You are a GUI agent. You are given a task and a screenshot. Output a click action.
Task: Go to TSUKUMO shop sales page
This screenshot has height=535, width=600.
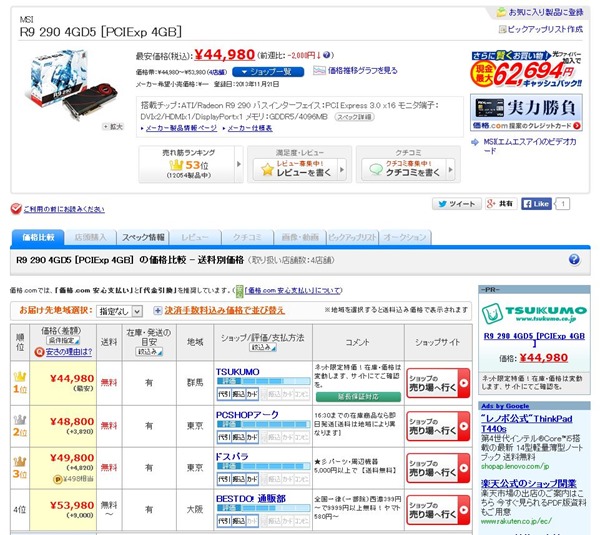[438, 383]
